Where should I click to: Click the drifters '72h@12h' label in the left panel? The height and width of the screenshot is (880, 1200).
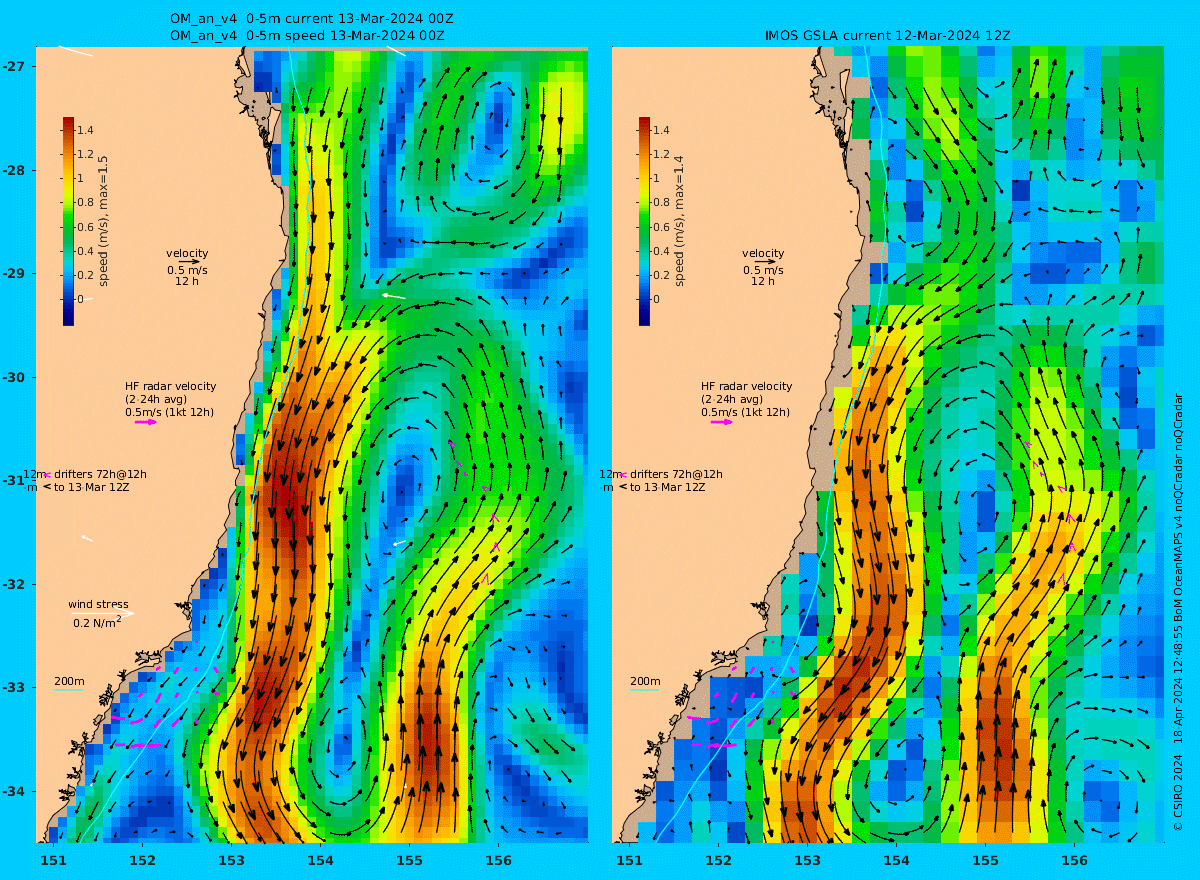pyautogui.click(x=122, y=474)
